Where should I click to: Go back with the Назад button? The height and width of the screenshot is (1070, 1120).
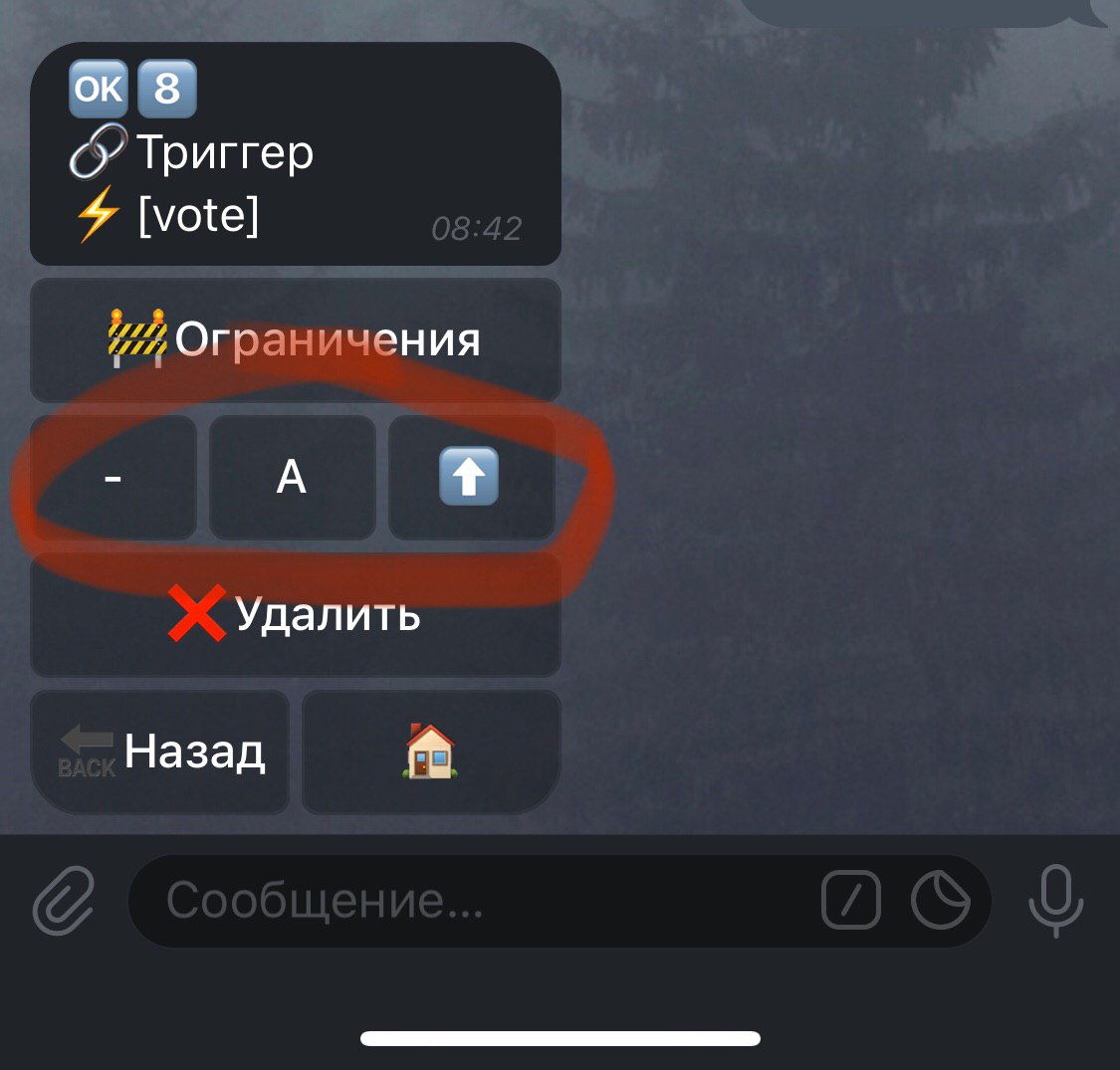click(159, 751)
